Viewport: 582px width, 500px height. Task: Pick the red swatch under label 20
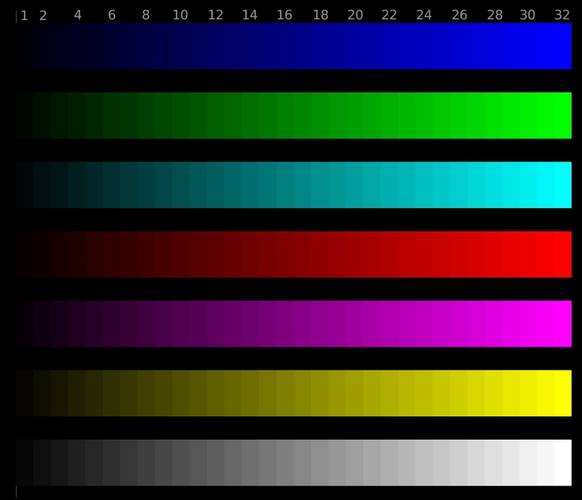(x=354, y=254)
